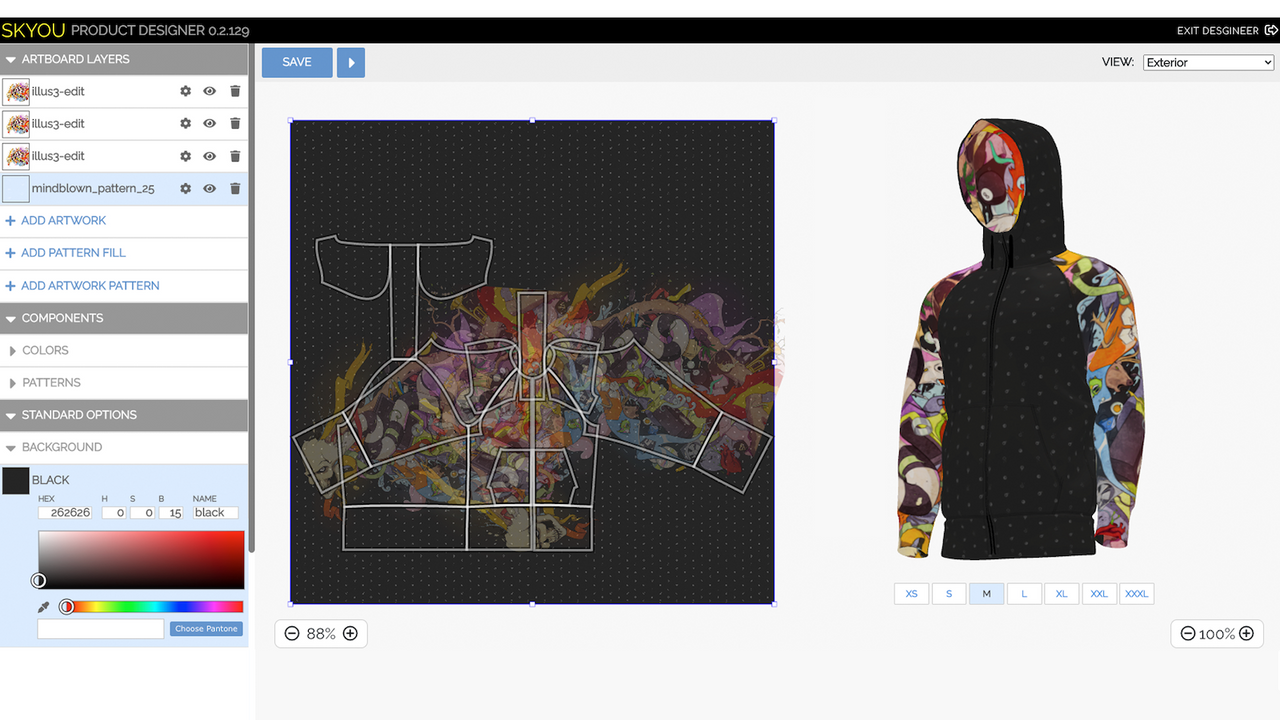Toggle visibility of the first illus3-edit layer
The width and height of the screenshot is (1280, 720).
(x=209, y=91)
